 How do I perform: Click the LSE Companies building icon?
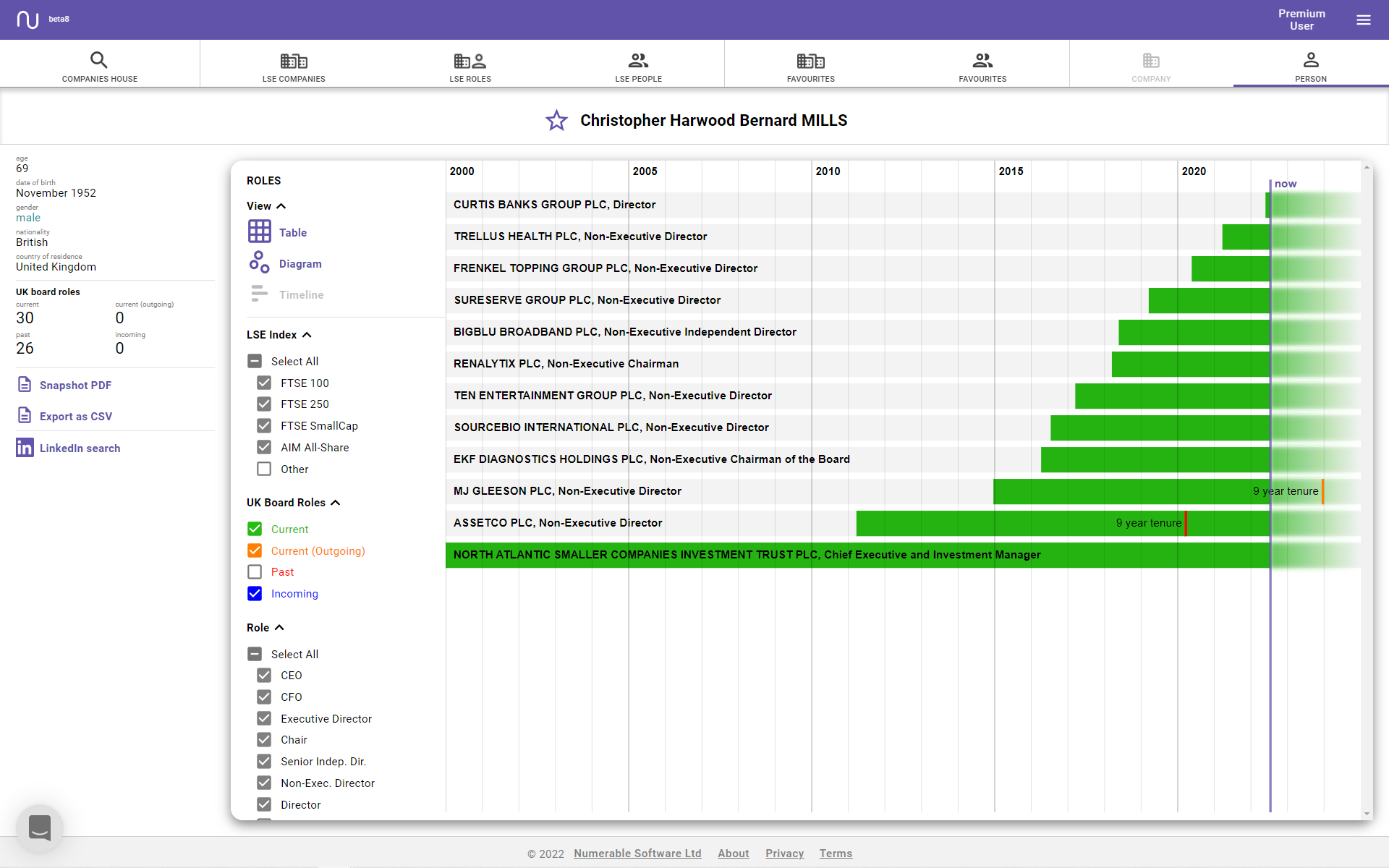coord(294,61)
